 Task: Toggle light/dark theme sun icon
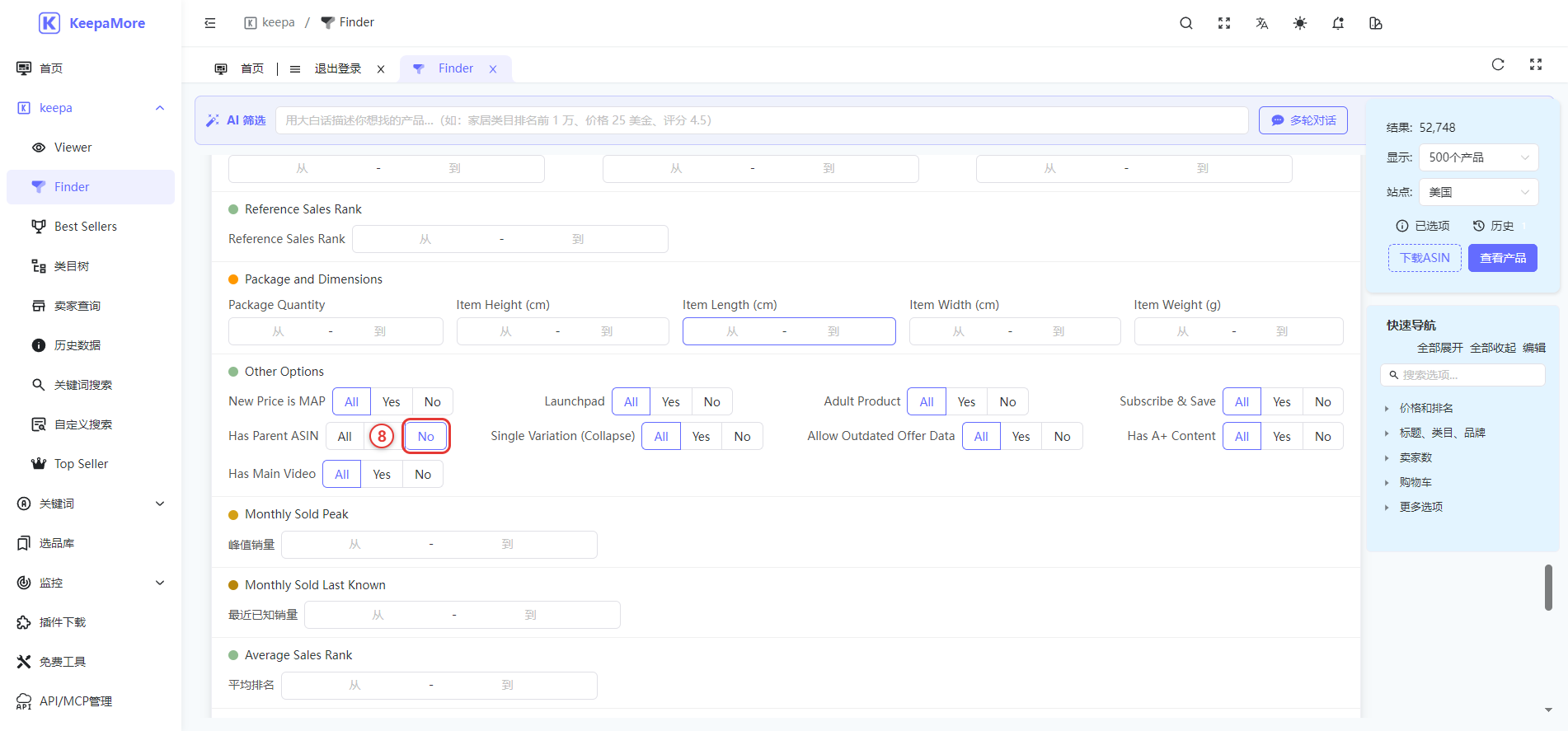[x=1300, y=23]
